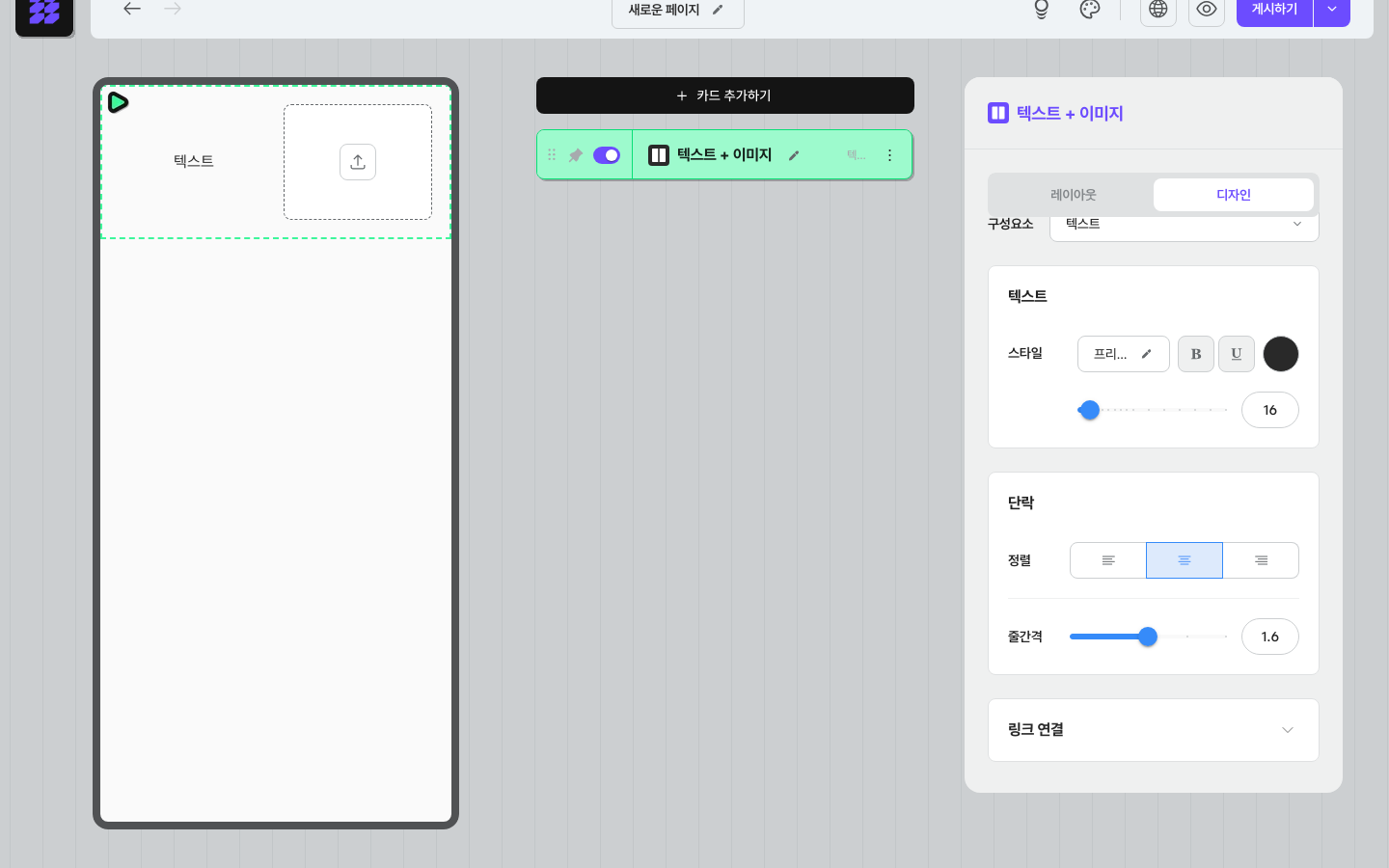
Task: Align paragraph to the left
Action: point(1108,560)
